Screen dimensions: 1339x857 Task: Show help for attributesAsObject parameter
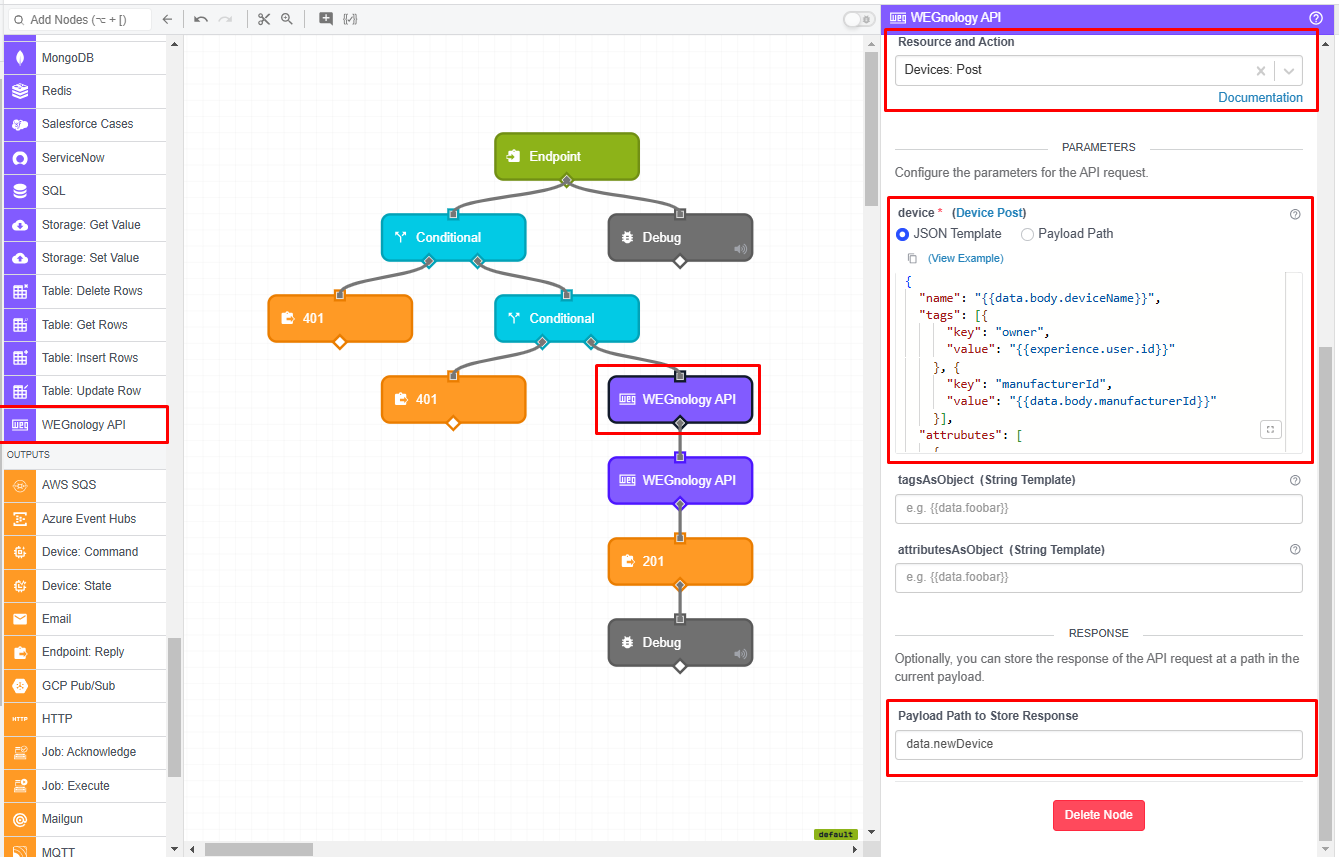1295,550
